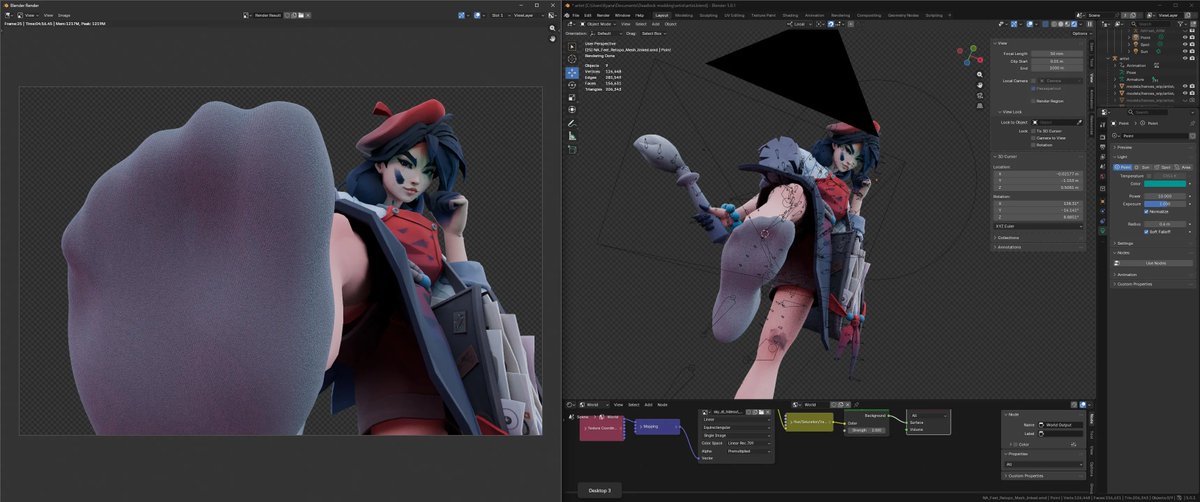Click the Select Box tool icon
Screen dimensions: 1200x502
pos(571,46)
